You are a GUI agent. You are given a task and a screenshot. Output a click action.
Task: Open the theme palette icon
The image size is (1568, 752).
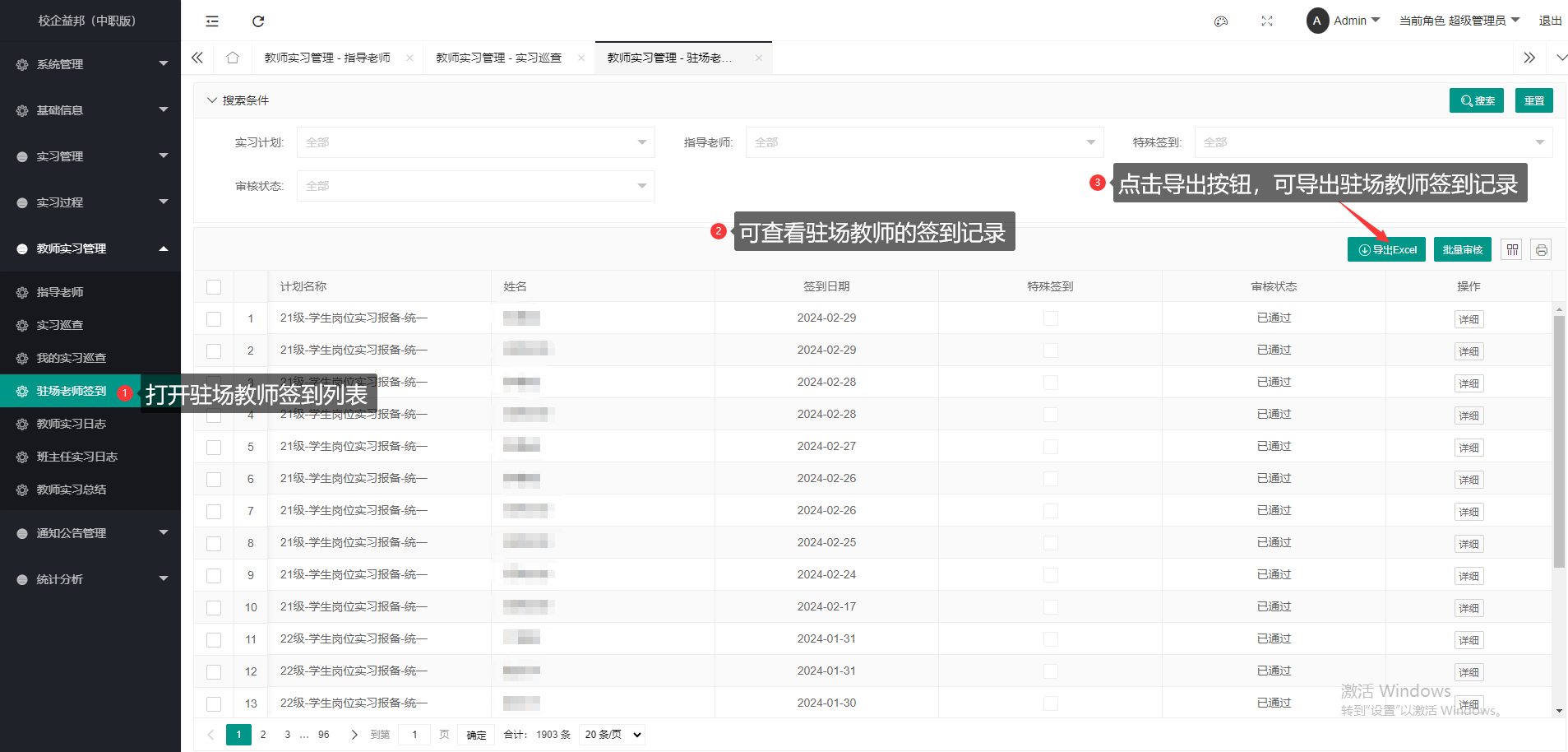(1221, 21)
